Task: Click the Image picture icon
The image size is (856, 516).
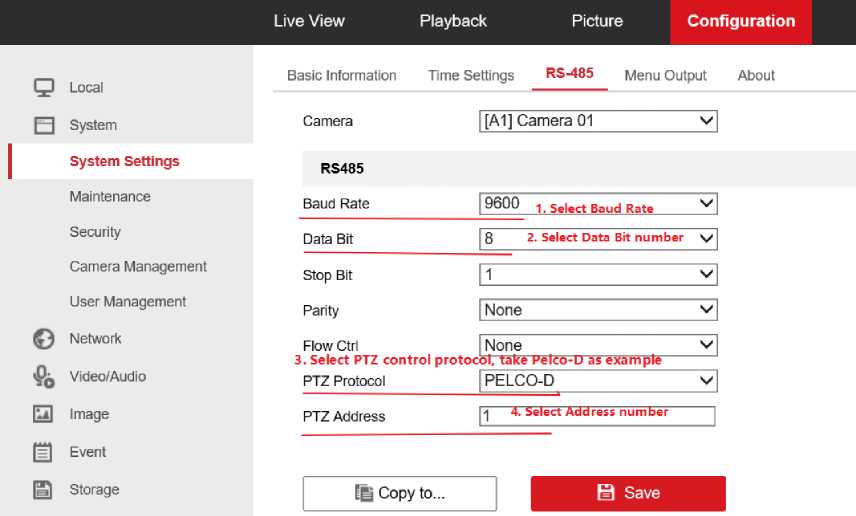Action: (44, 414)
